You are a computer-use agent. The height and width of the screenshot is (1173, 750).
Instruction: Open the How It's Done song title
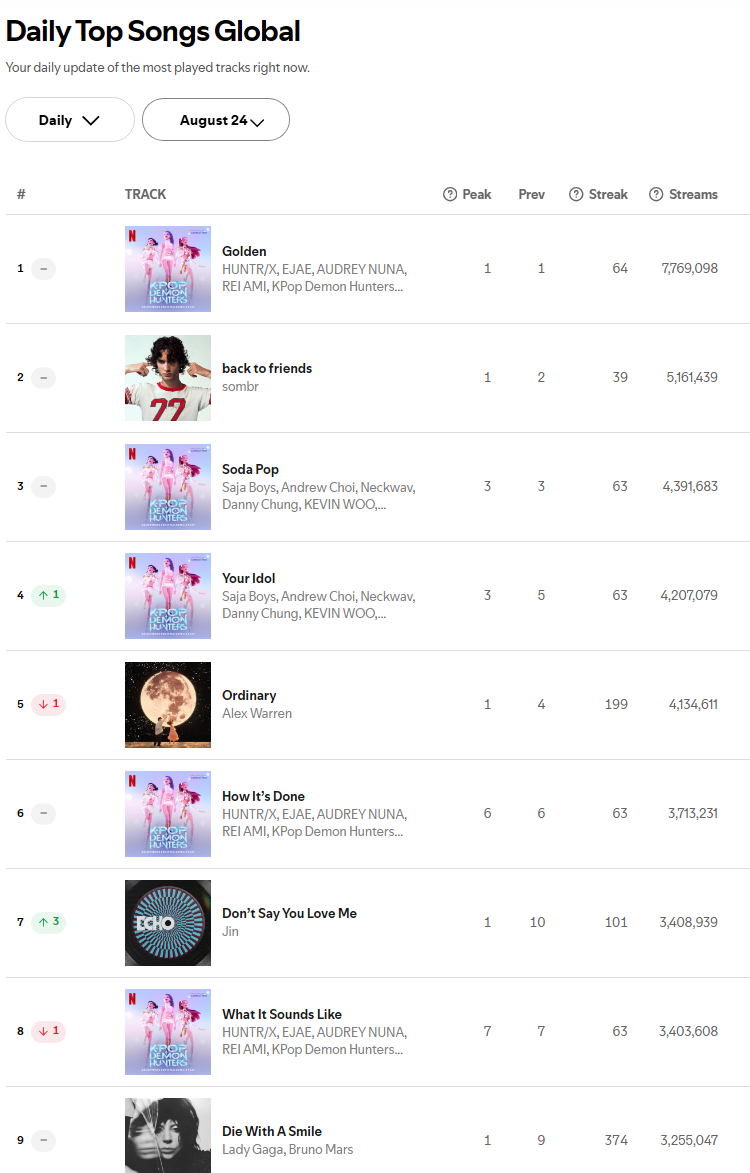click(263, 796)
